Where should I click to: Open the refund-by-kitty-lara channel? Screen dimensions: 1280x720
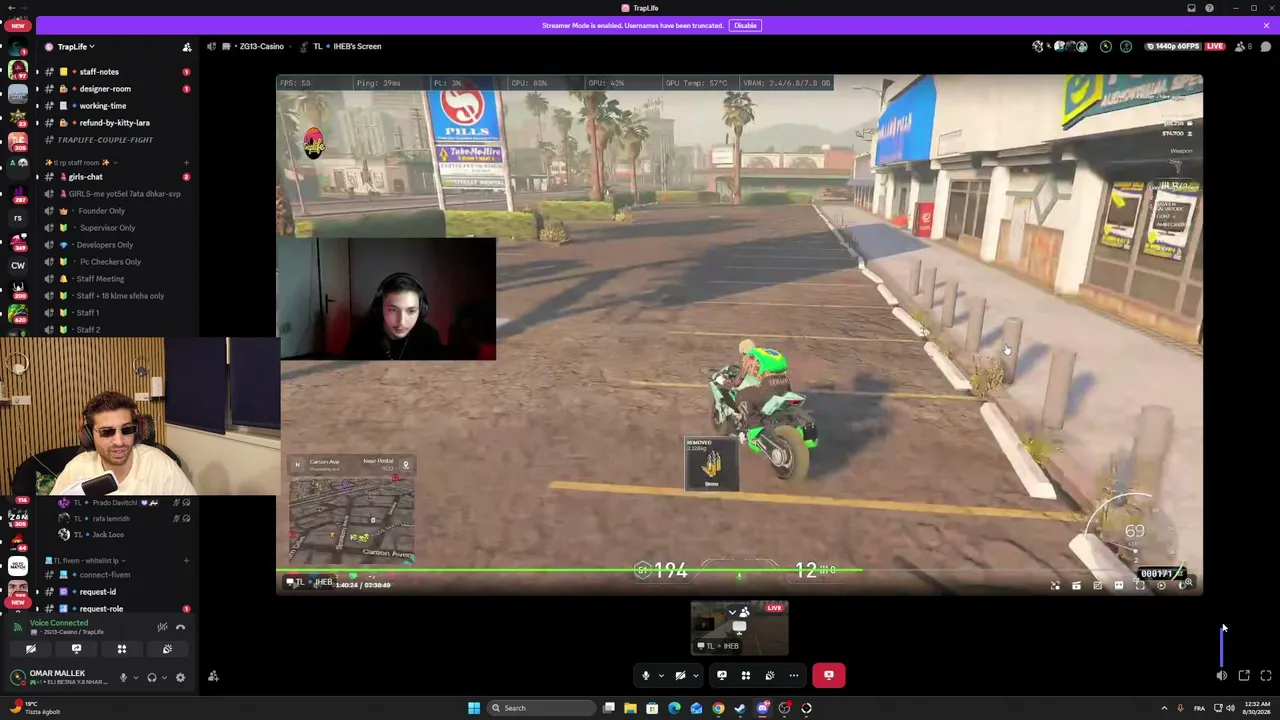tap(114, 123)
